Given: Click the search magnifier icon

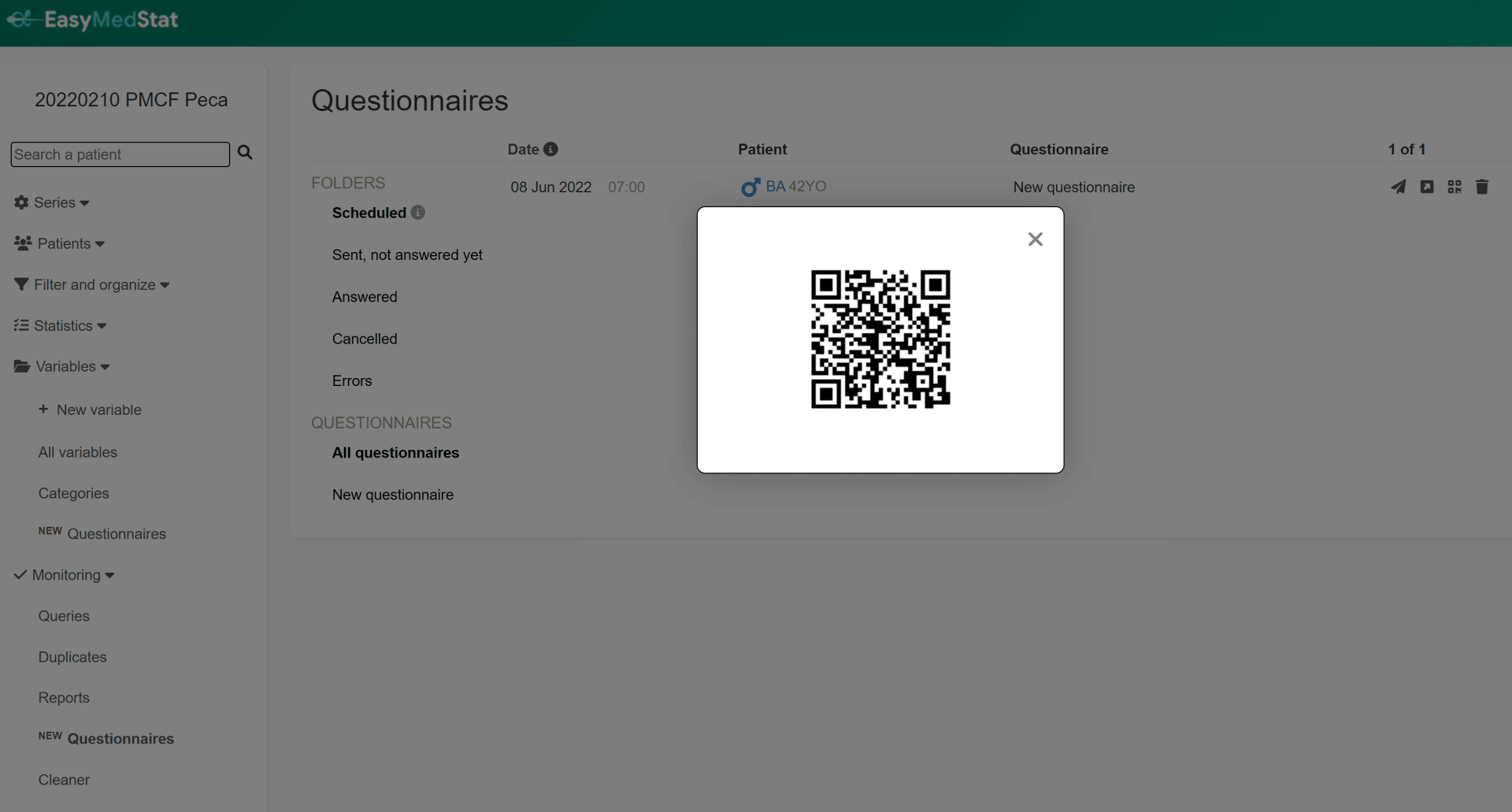Looking at the screenshot, I should (245, 153).
